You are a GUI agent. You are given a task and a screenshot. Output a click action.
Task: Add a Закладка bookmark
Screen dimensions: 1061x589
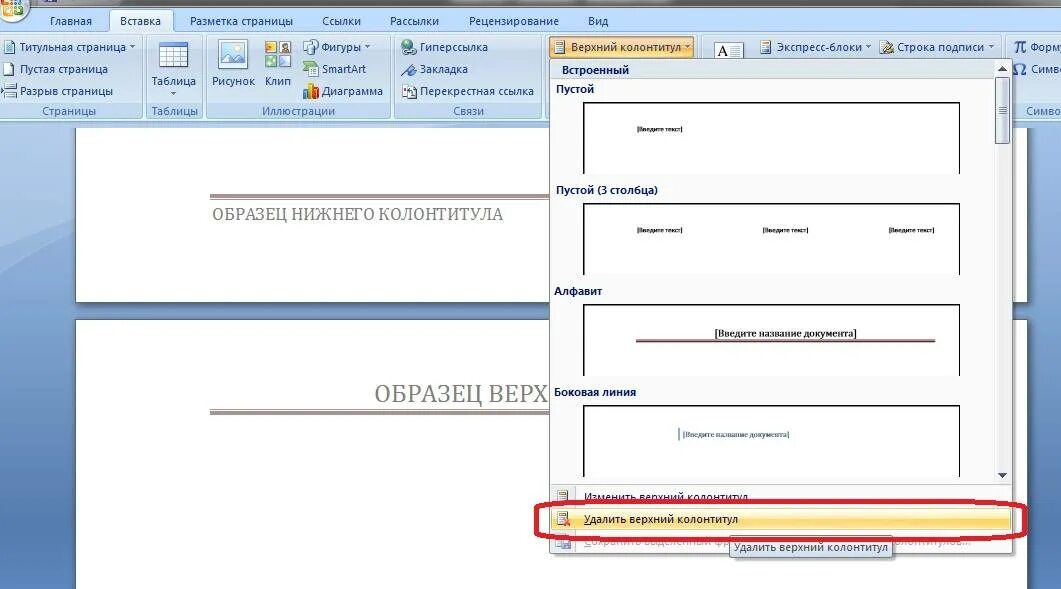point(434,69)
